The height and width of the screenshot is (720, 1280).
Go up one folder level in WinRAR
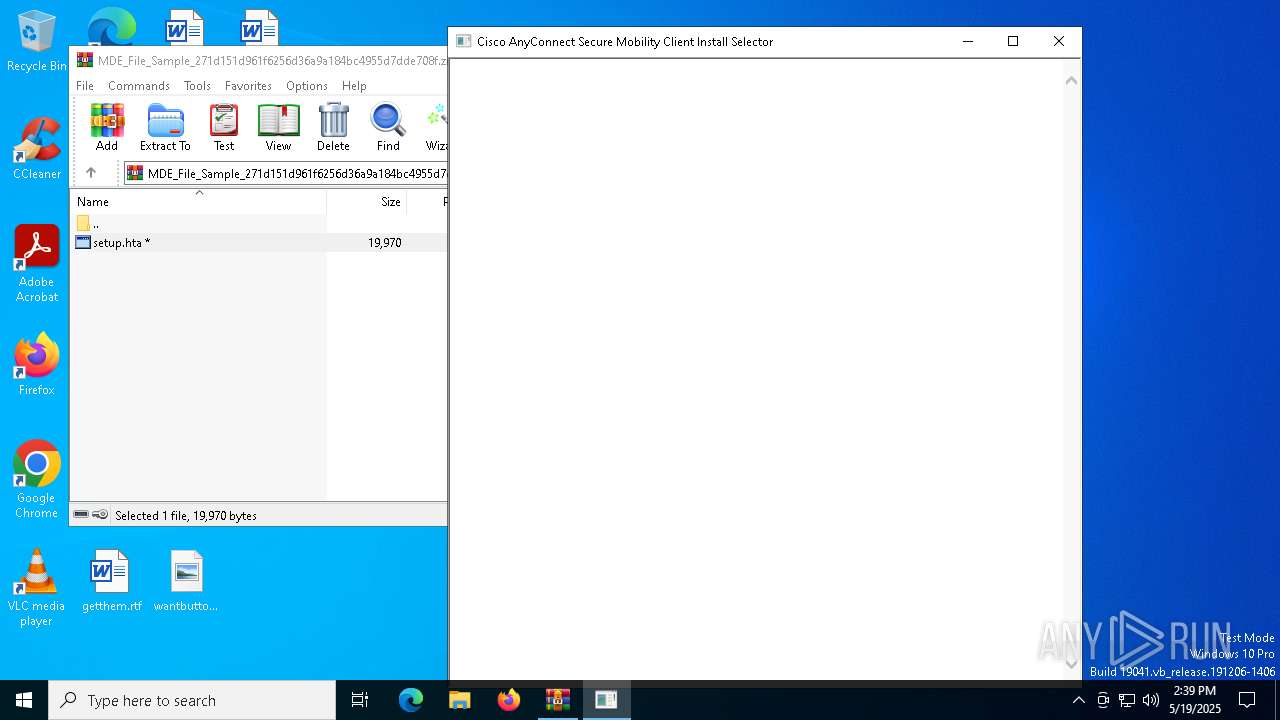[91, 173]
